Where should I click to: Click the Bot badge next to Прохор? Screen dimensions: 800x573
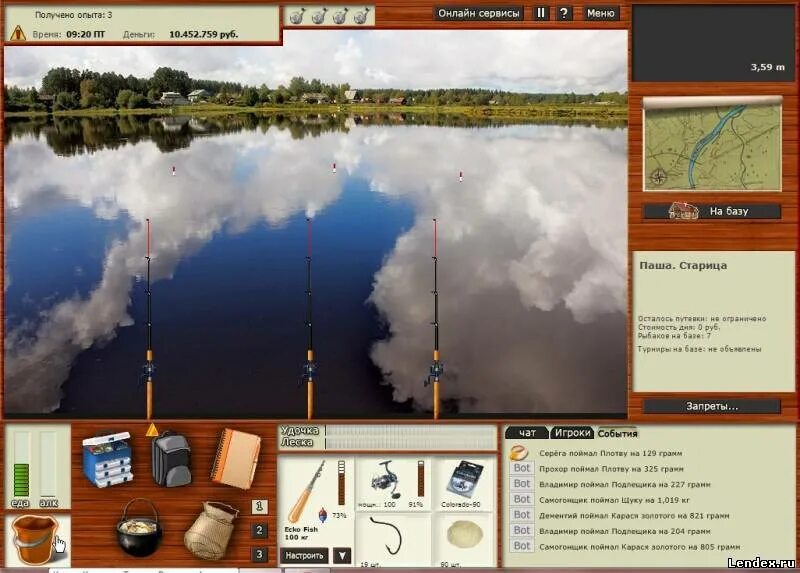coord(521,468)
